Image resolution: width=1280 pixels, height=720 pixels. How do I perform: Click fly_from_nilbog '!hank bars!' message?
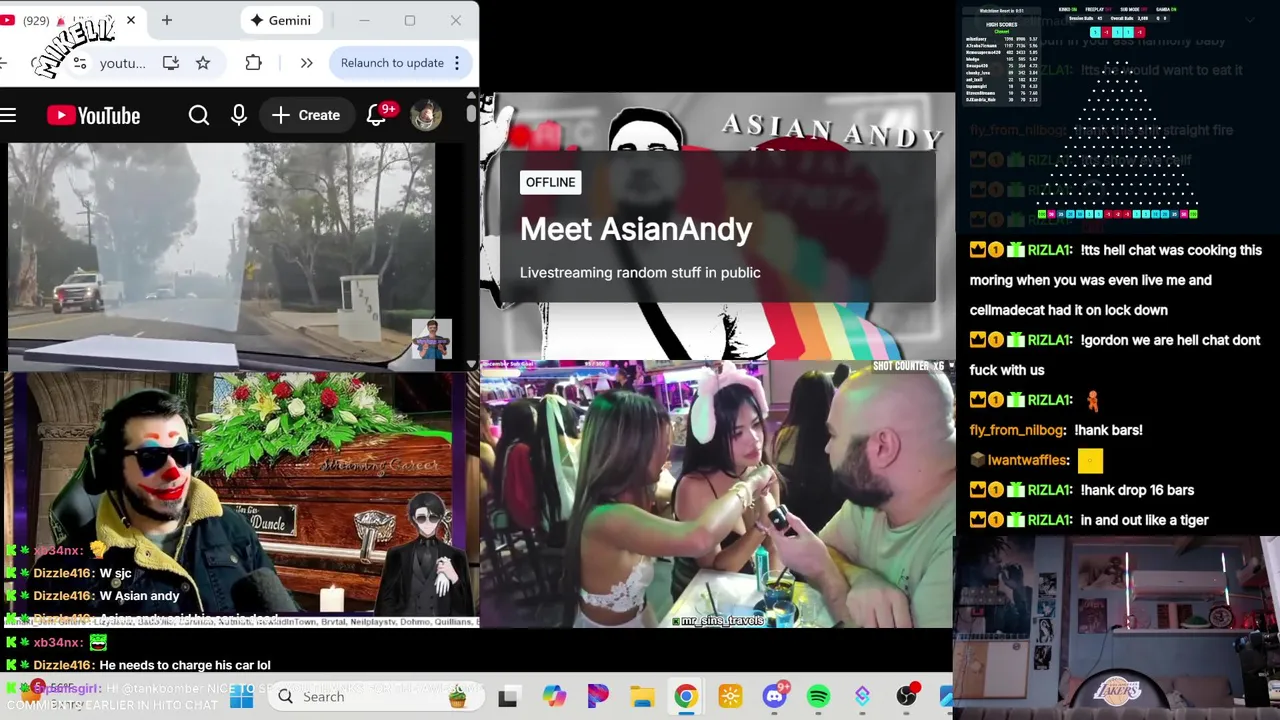pos(1056,430)
